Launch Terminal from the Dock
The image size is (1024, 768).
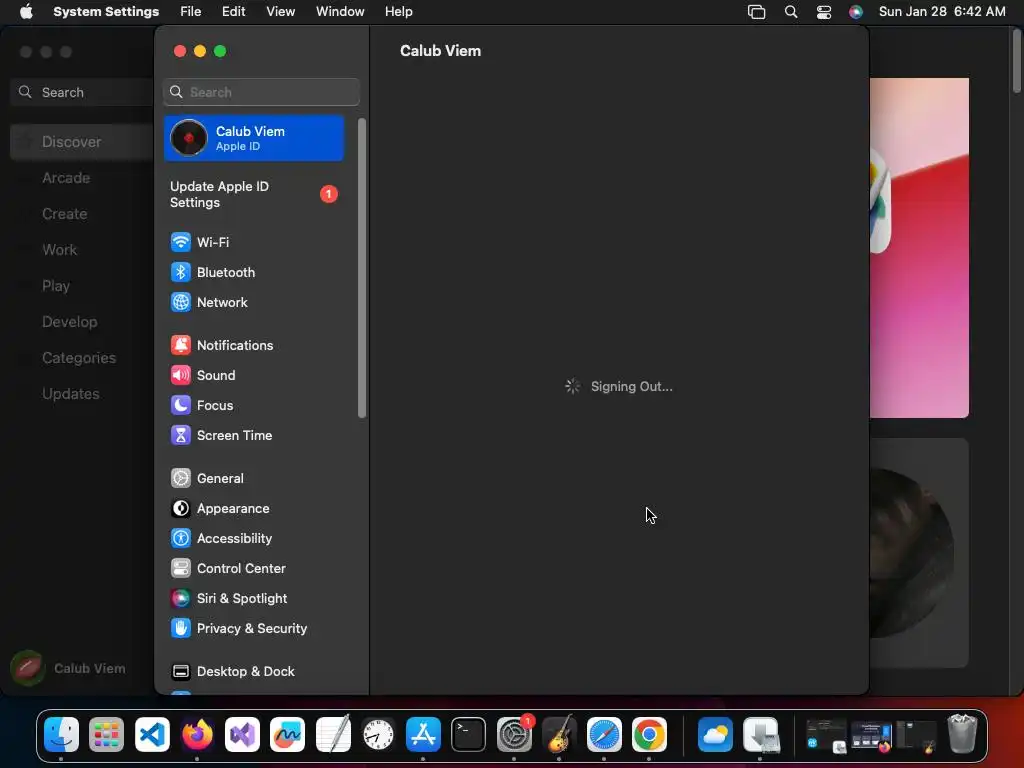[468, 735]
